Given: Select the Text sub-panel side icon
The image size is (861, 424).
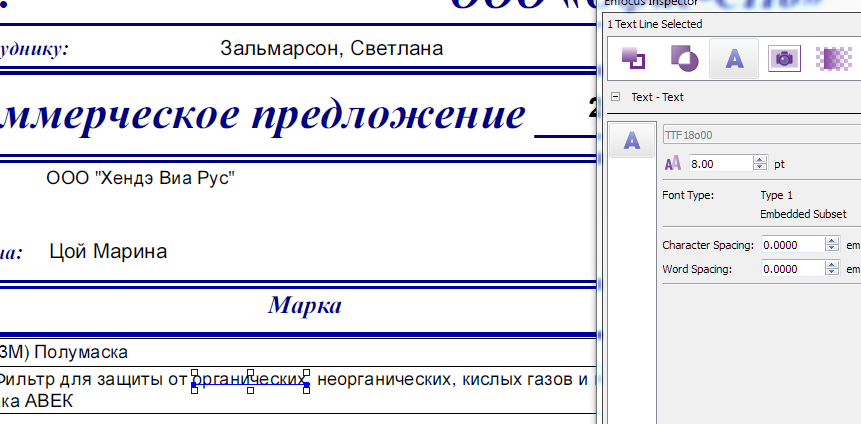Looking at the screenshot, I should tap(632, 141).
